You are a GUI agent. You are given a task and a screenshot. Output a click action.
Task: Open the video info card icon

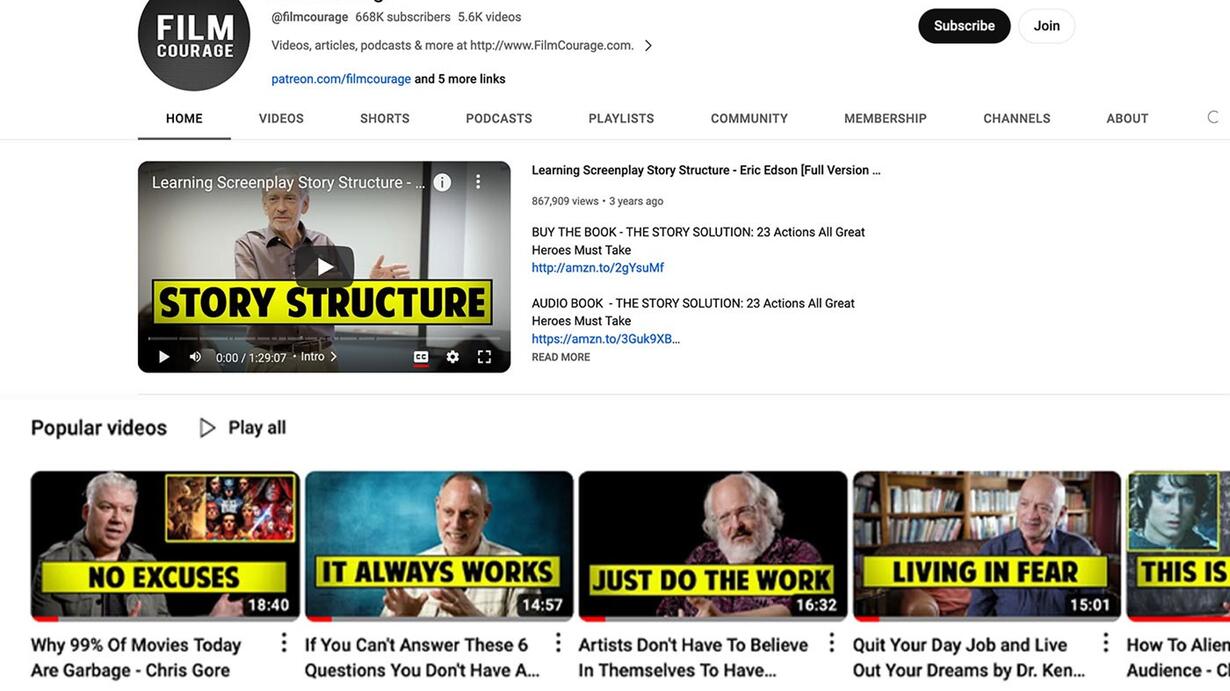[x=442, y=182]
